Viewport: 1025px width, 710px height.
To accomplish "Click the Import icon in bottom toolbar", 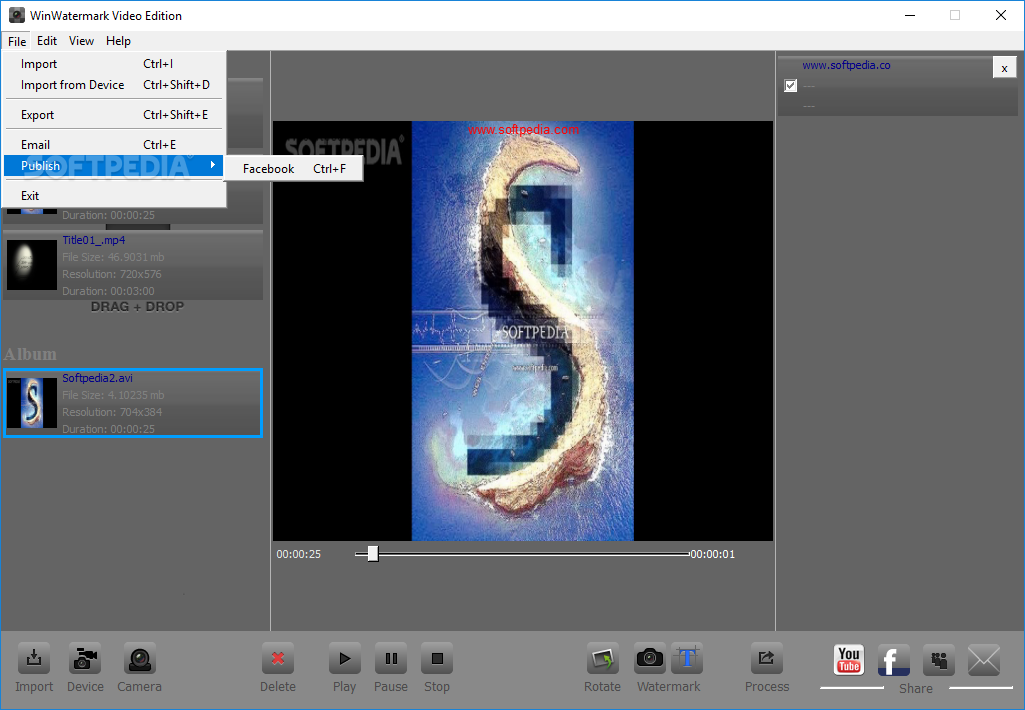I will 33,659.
